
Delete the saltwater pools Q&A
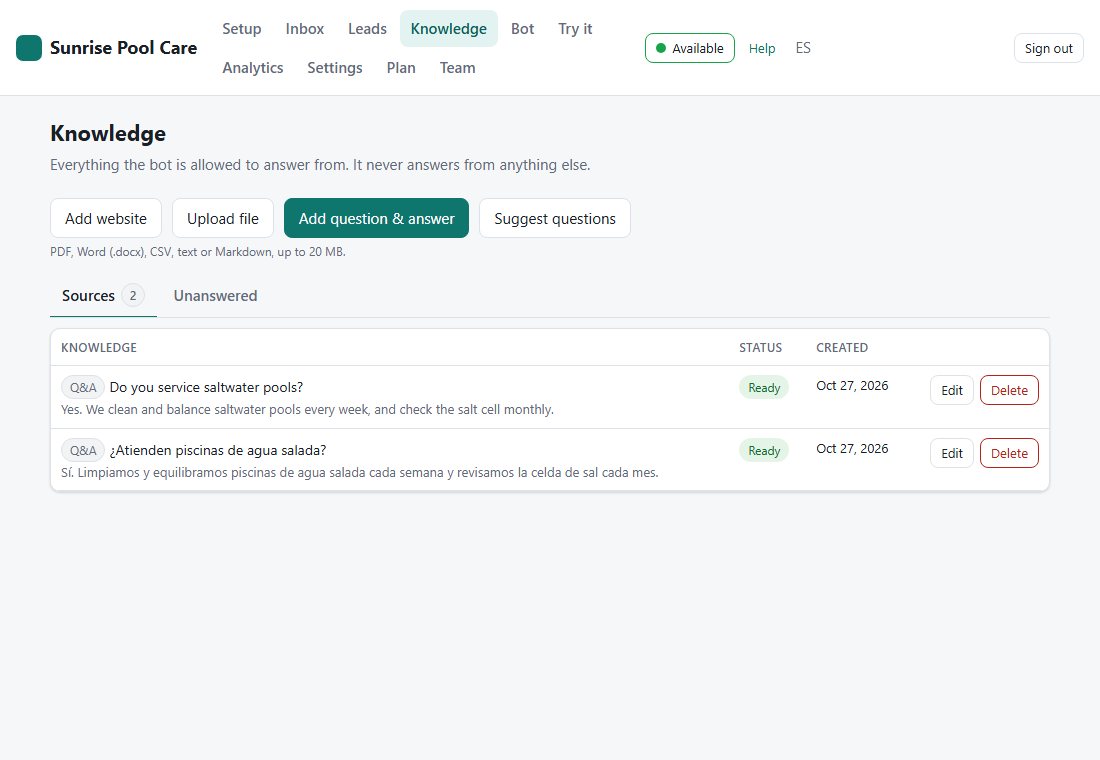1010,390
